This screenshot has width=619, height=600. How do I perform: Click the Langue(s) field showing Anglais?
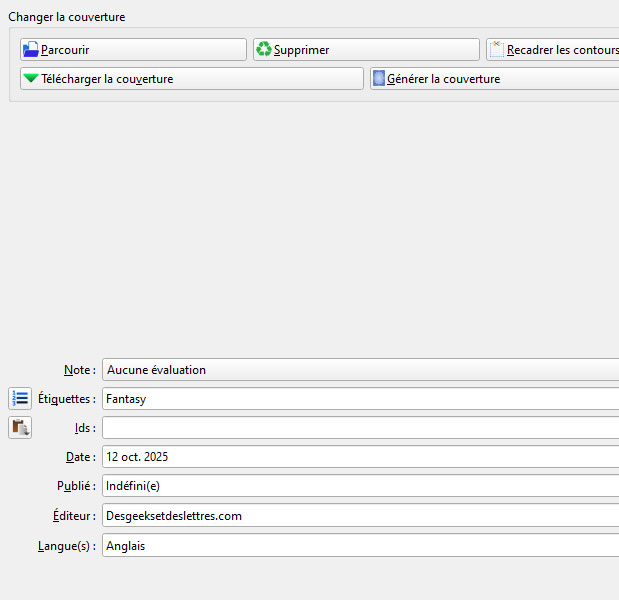(x=360, y=545)
